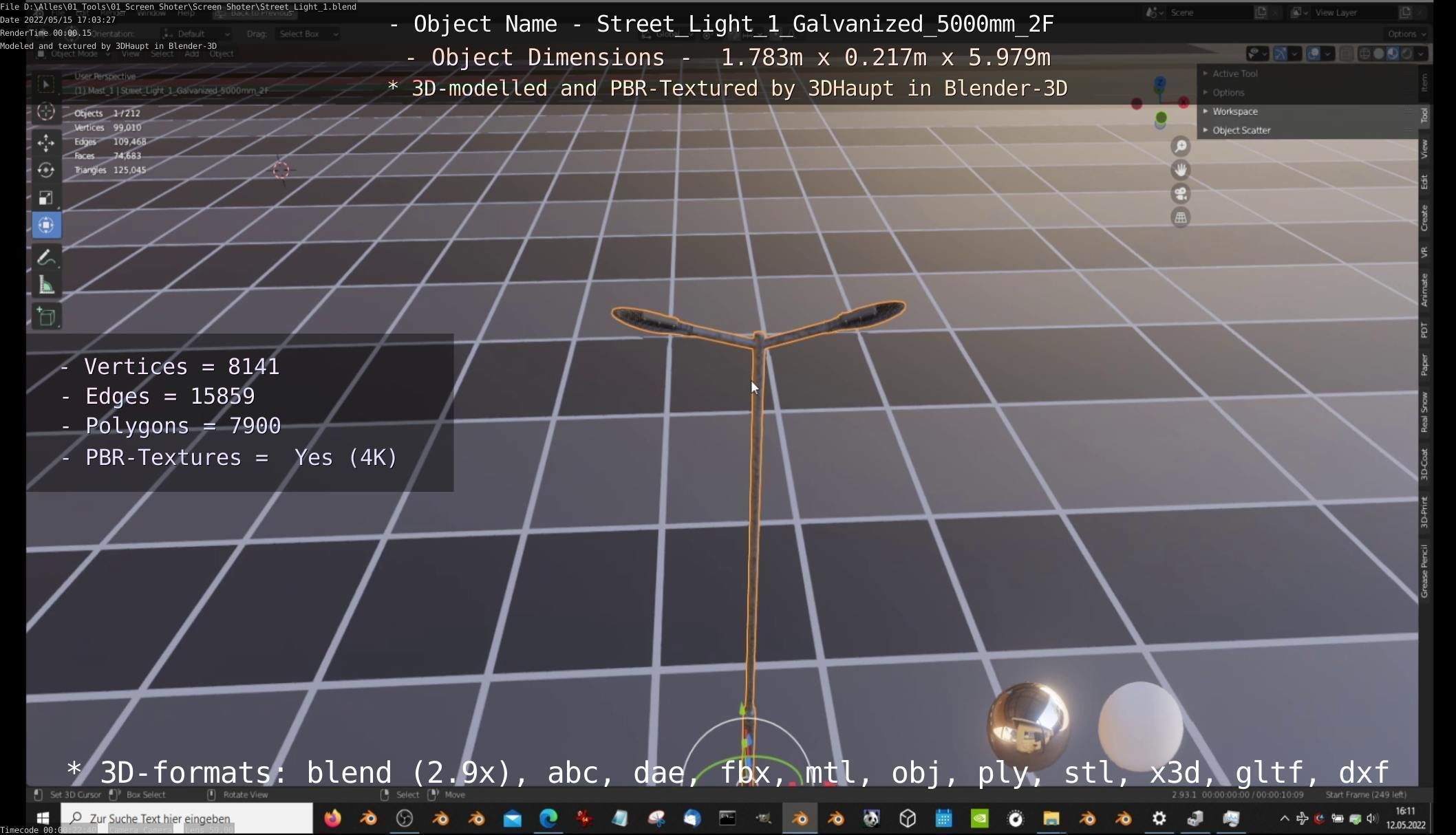Select the Scale tool
Viewport: 1456px width, 835px height.
click(46, 198)
